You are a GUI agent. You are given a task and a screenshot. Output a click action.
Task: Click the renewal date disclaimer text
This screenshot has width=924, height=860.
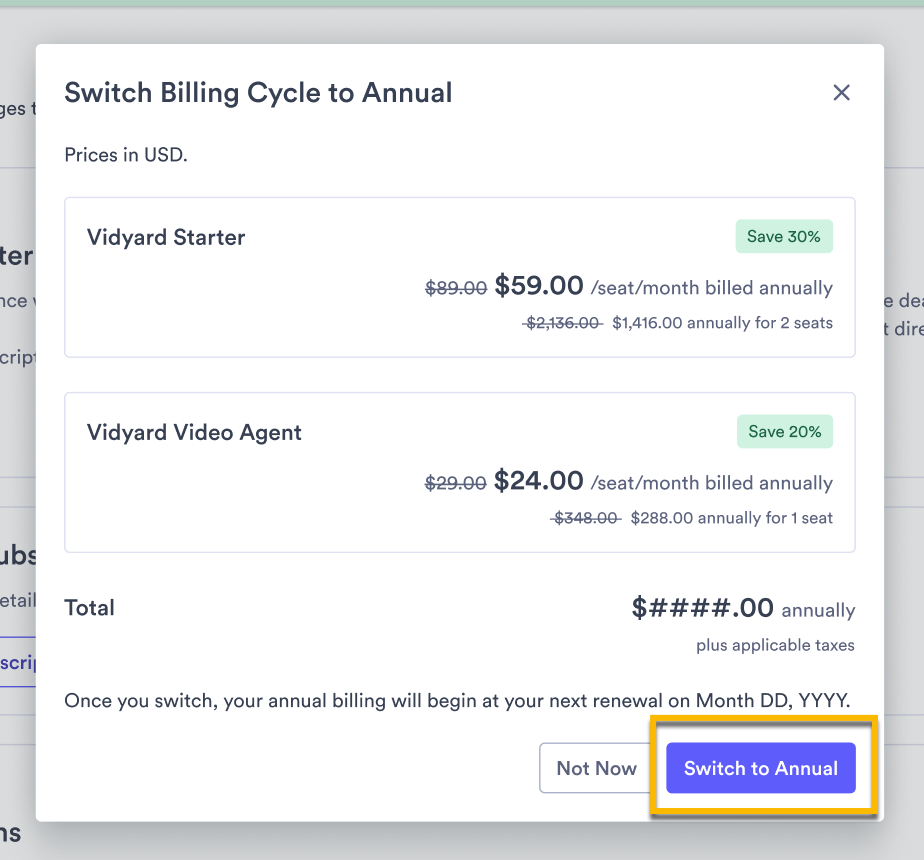tap(457, 700)
